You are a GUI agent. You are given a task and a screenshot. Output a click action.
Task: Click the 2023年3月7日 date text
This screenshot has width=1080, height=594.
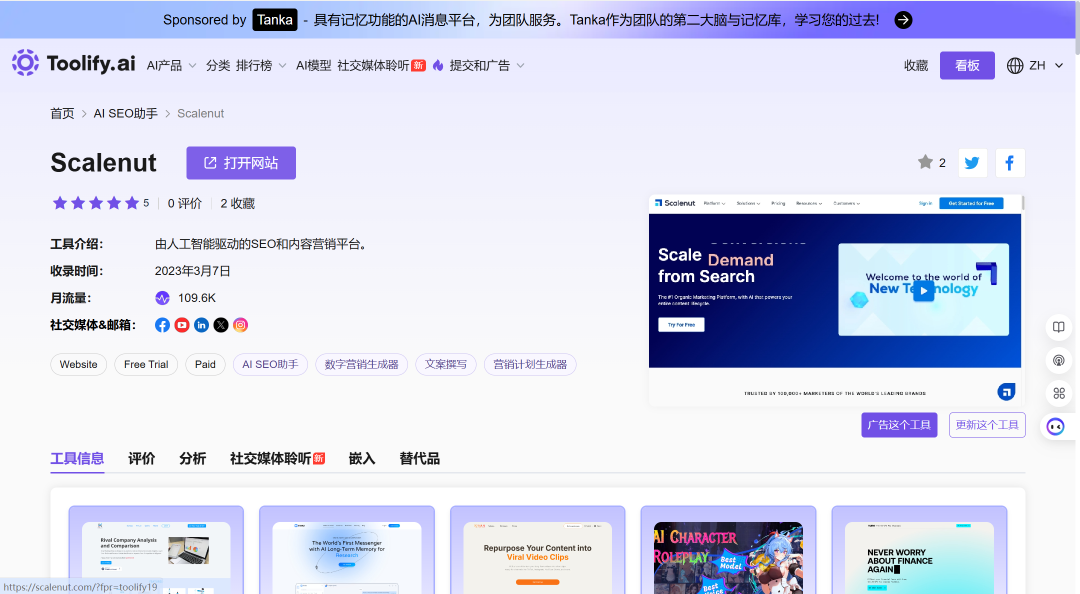pos(192,271)
